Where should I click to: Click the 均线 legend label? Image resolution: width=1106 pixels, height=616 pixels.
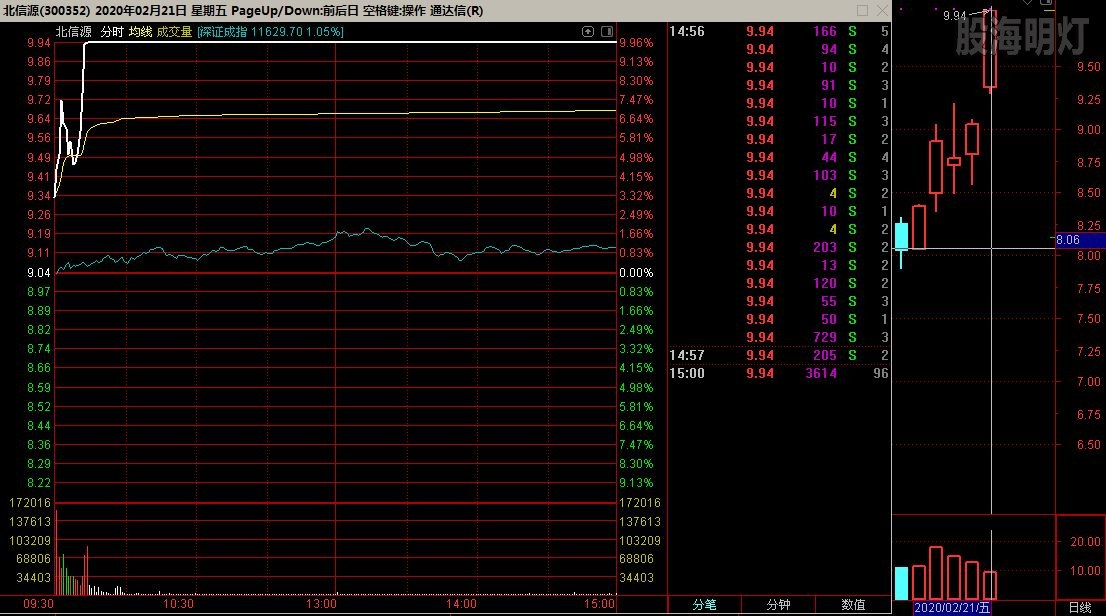(140, 32)
